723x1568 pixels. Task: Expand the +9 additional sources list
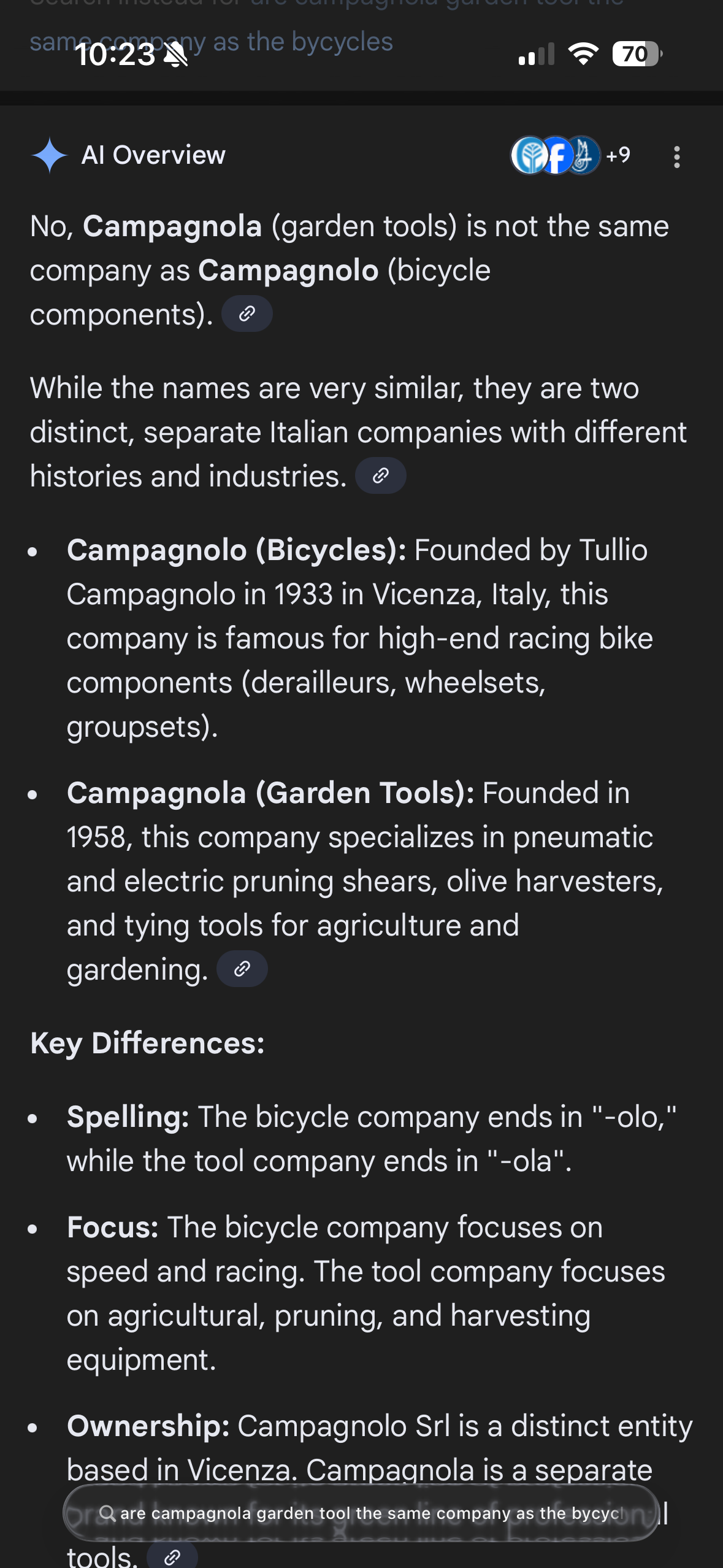[x=618, y=155]
